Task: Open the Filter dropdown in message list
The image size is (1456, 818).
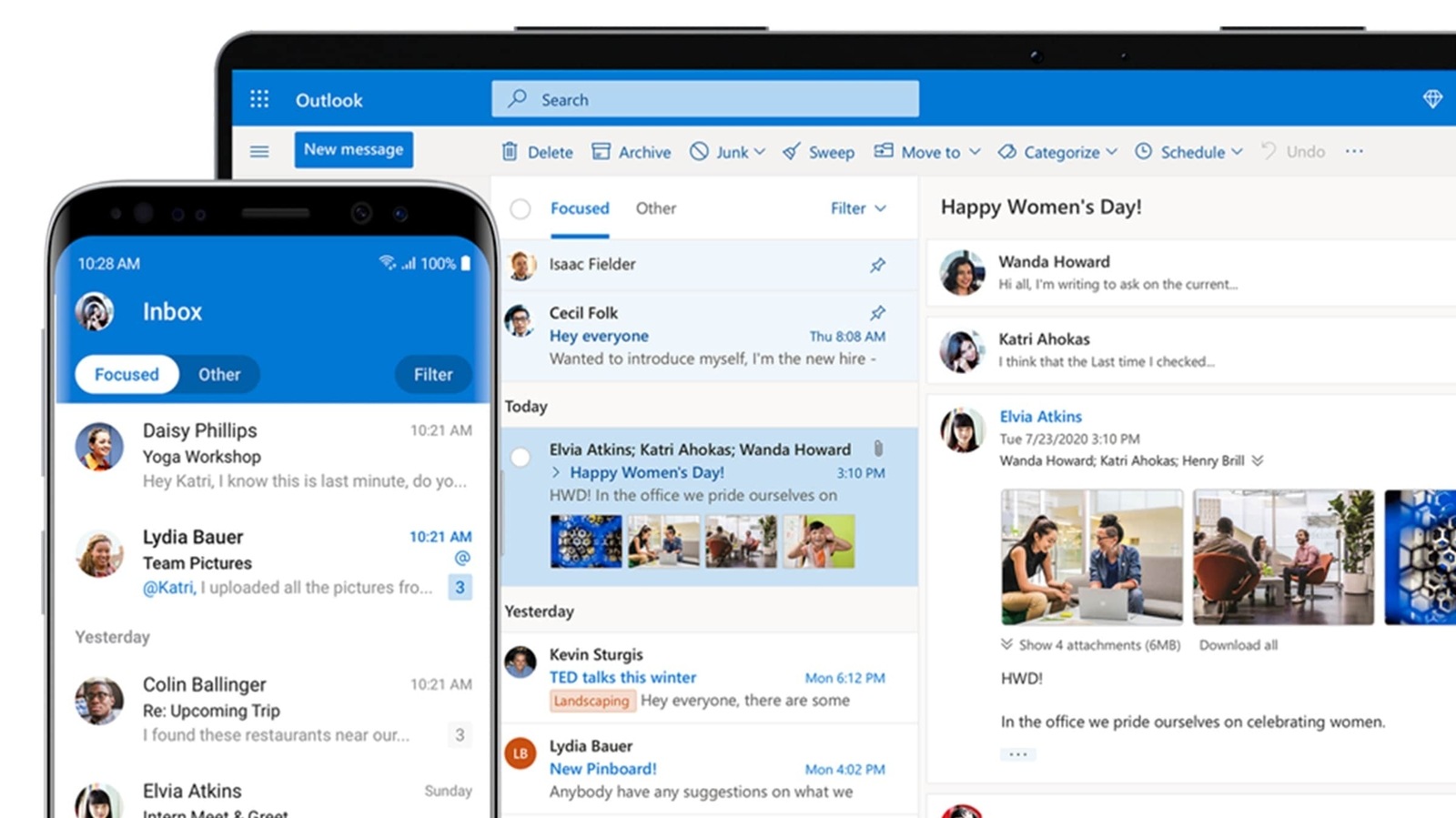Action: point(858,208)
